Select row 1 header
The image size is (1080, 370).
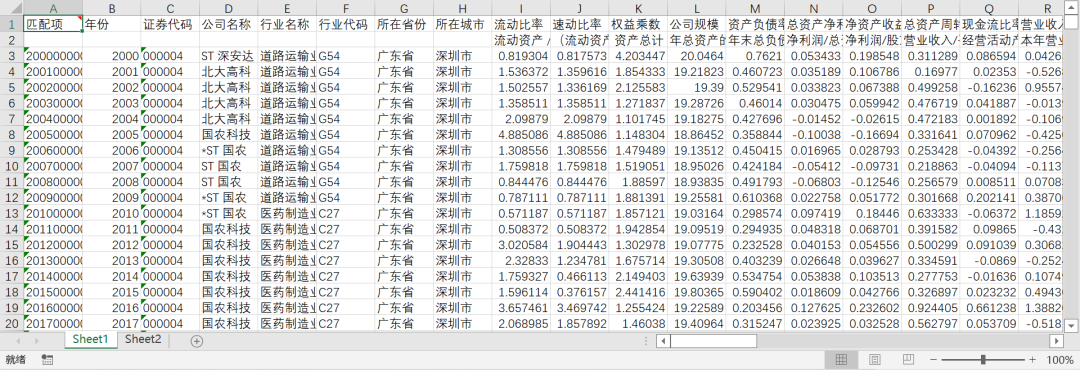pyautogui.click(x=12, y=23)
